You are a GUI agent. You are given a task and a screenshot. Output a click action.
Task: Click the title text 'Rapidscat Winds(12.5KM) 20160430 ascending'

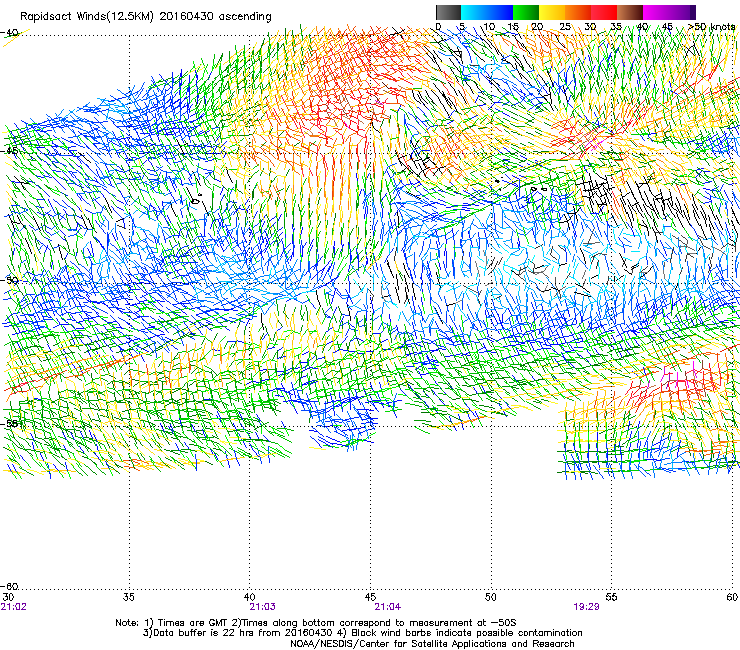146,17
